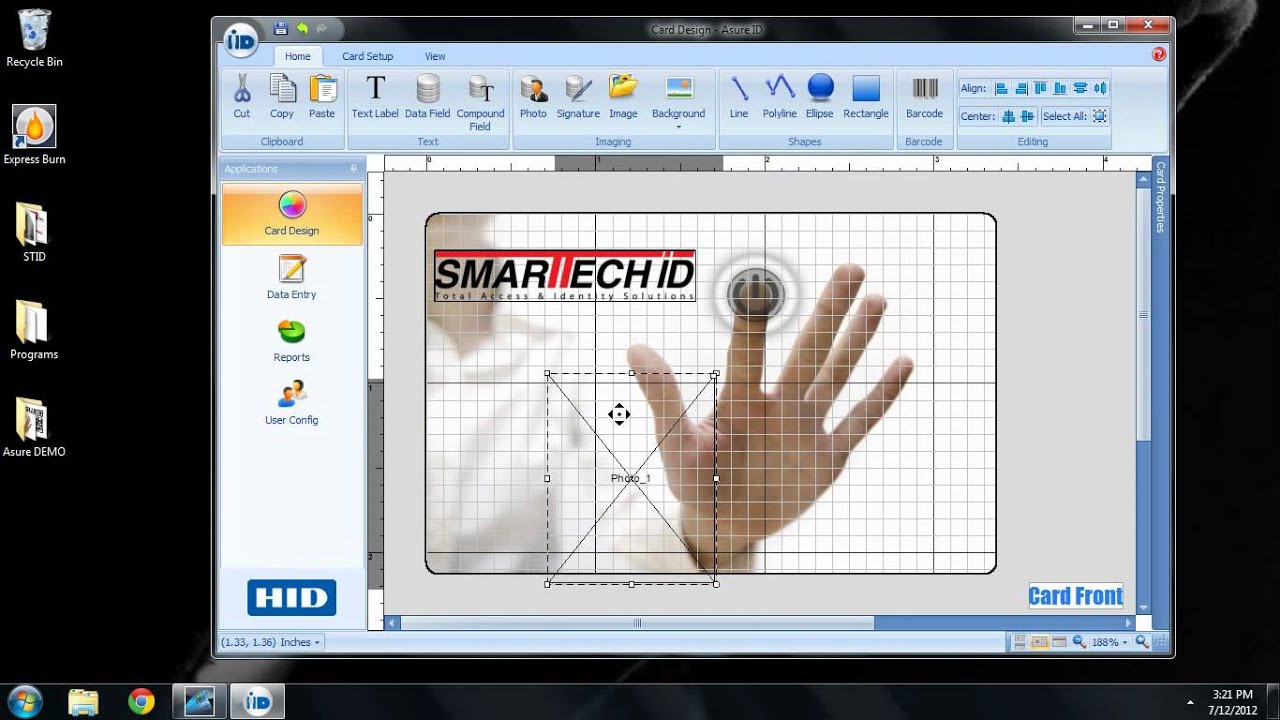Zoom in using the plus magnifier
This screenshot has width=1280, height=720.
[1142, 642]
